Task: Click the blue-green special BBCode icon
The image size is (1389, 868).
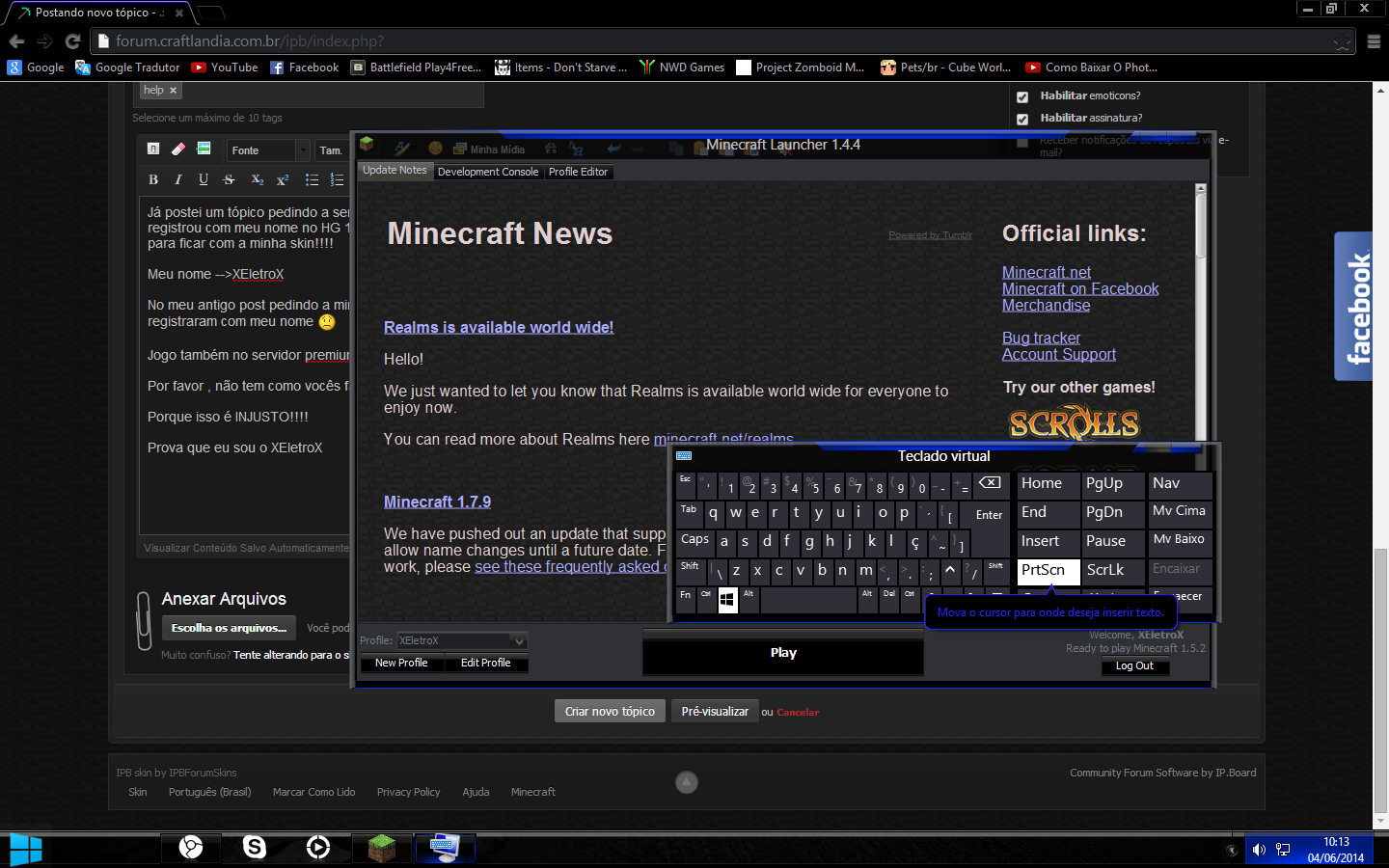Action: (x=204, y=149)
